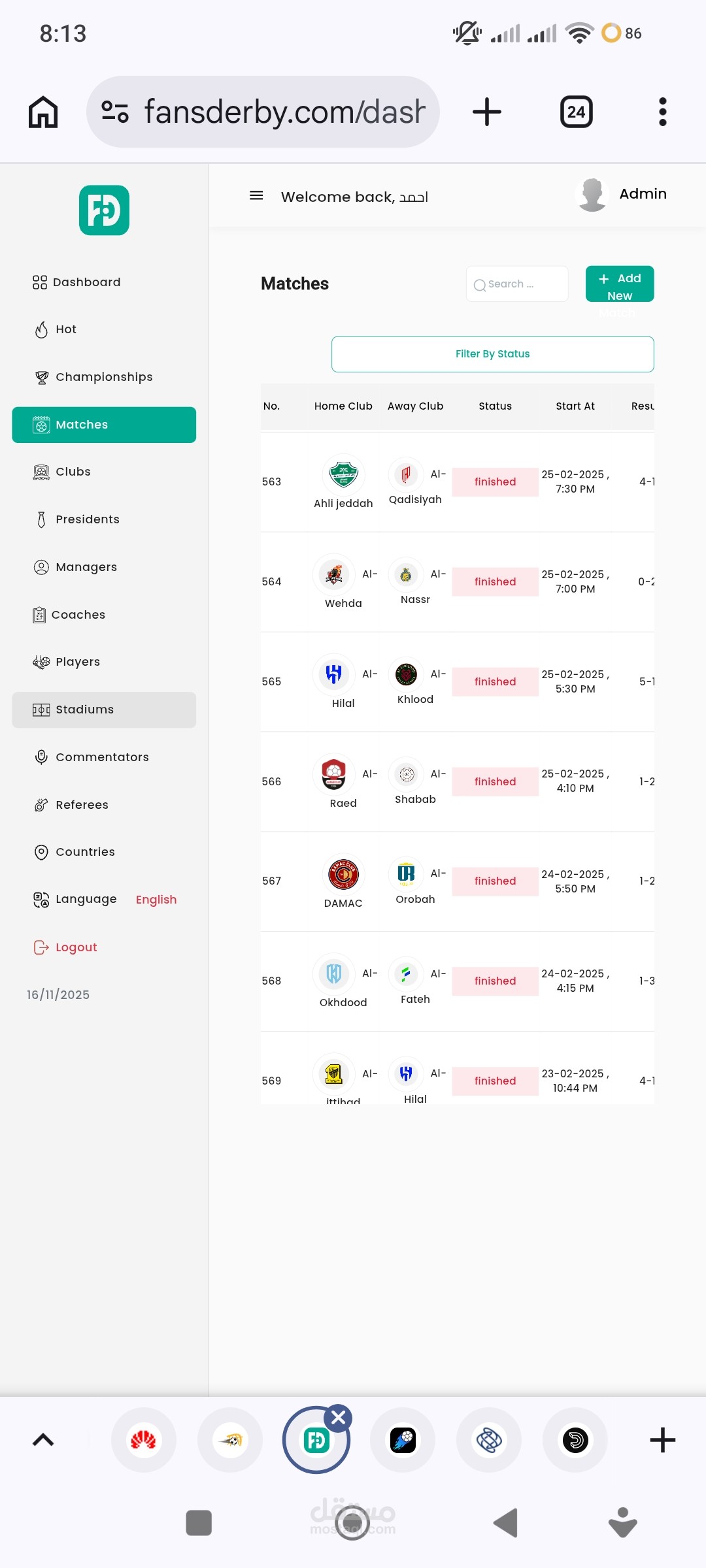Open the Clubs sidebar item
The height and width of the screenshot is (1568, 706).
pyautogui.click(x=73, y=472)
